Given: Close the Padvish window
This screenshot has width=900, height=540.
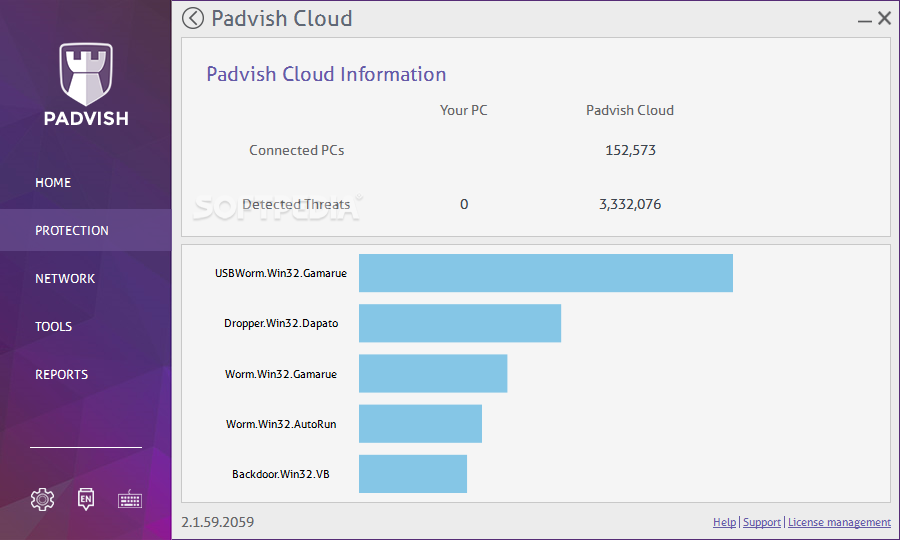Looking at the screenshot, I should point(885,18).
